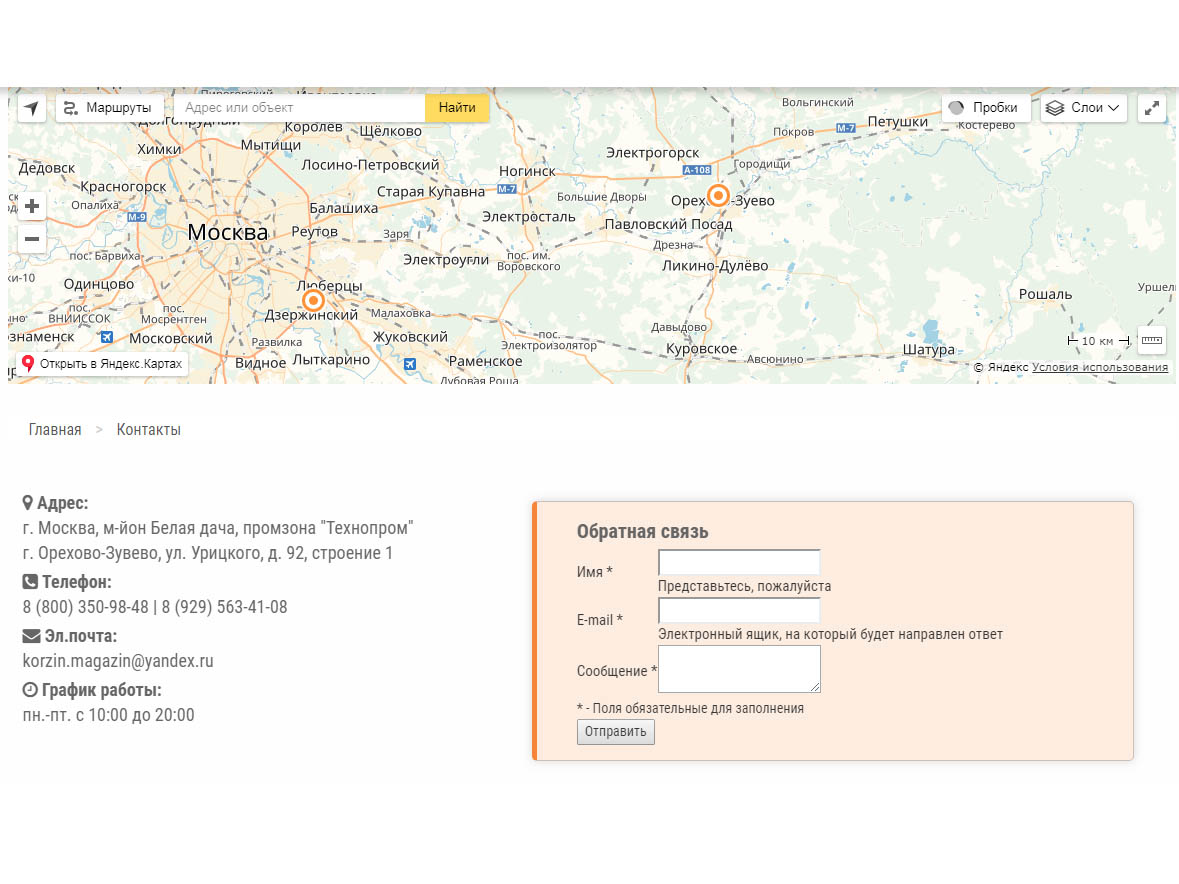
Task: Toggle the Пробки traffic layer
Action: [x=985, y=108]
